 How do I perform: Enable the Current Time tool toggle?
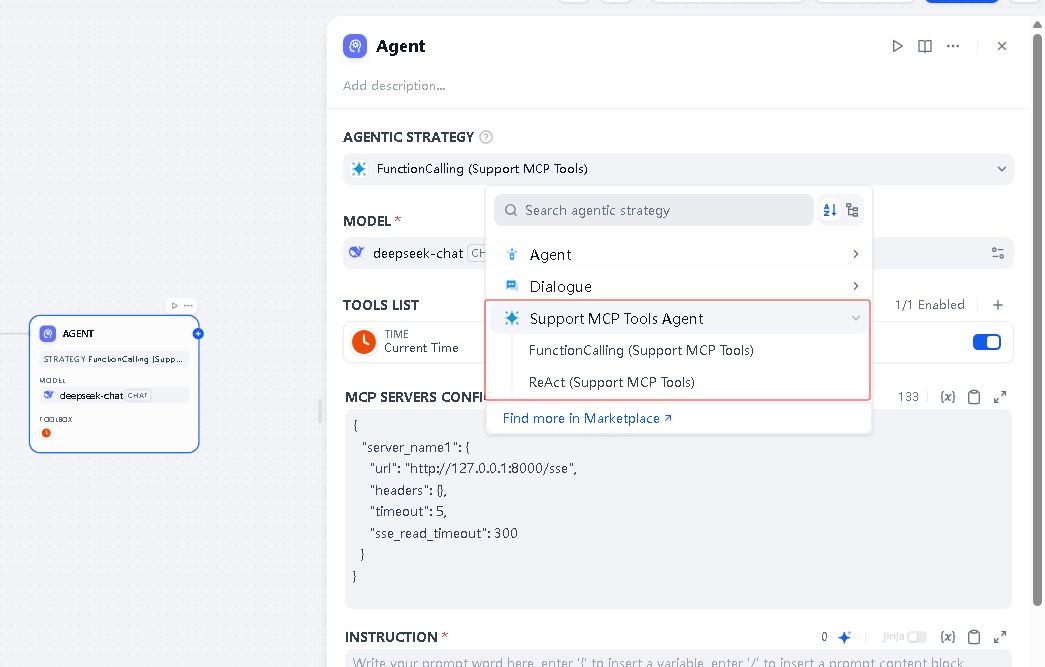click(986, 341)
